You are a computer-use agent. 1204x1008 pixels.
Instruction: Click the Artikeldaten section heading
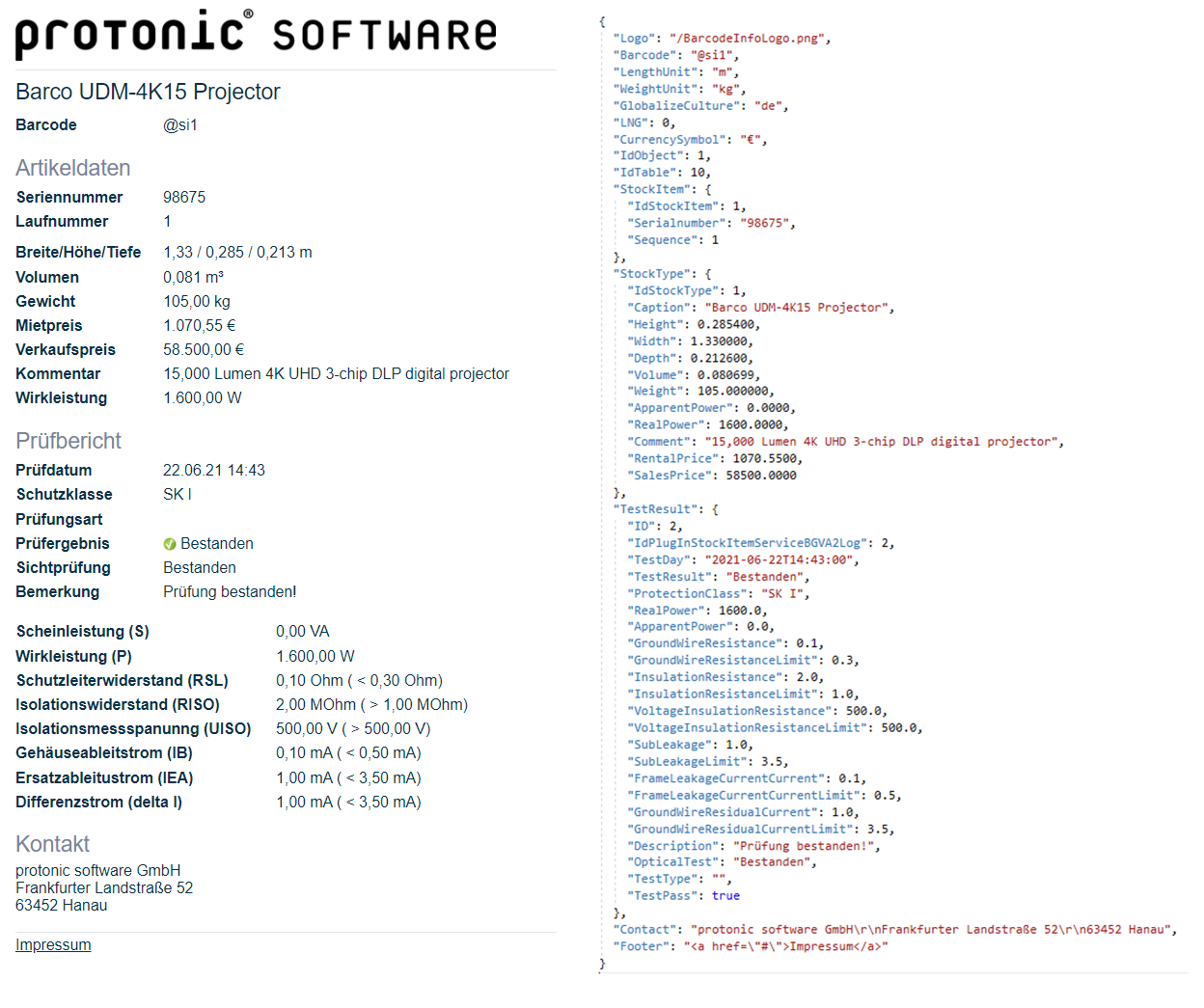coord(72,168)
